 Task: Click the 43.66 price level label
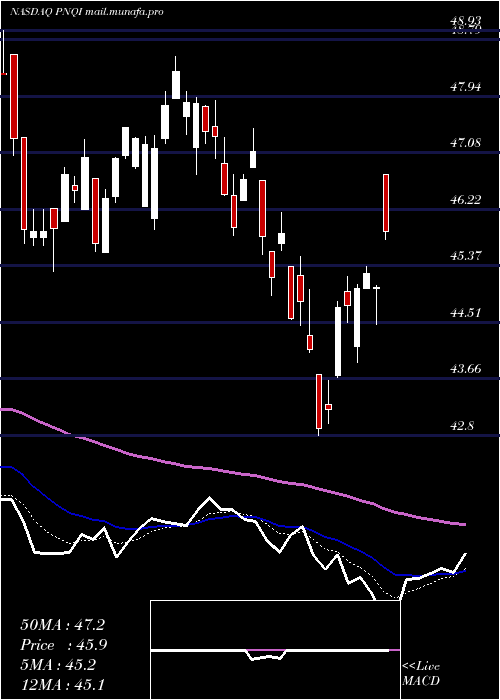(x=466, y=369)
